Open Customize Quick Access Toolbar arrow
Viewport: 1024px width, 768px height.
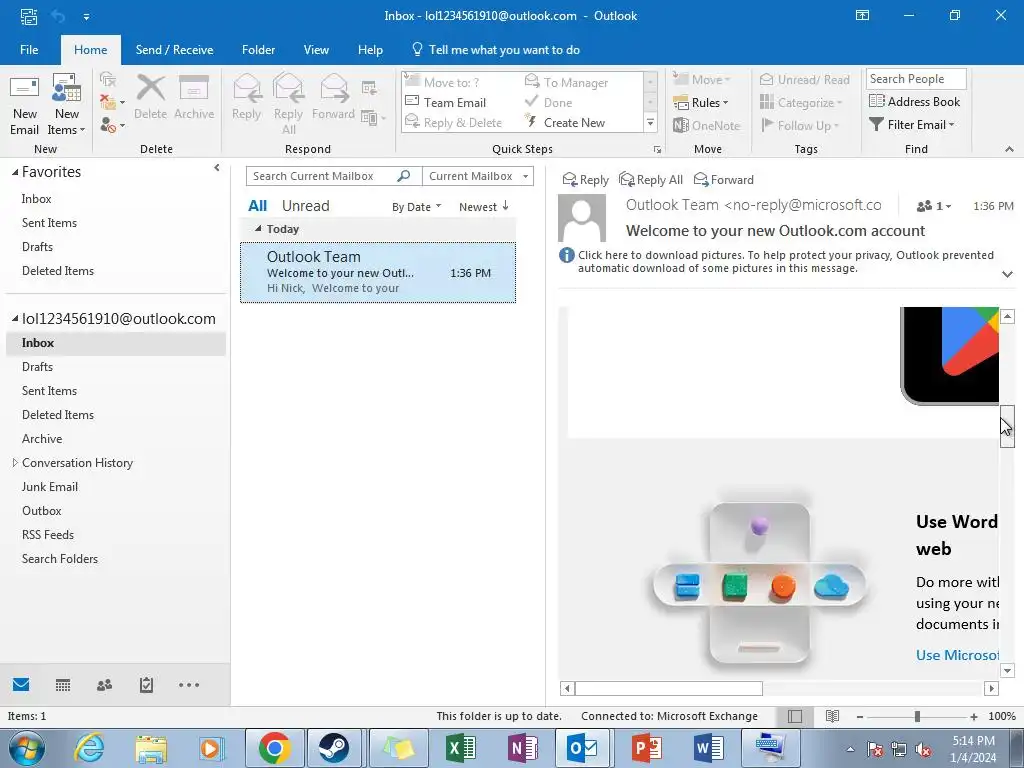[86, 16]
